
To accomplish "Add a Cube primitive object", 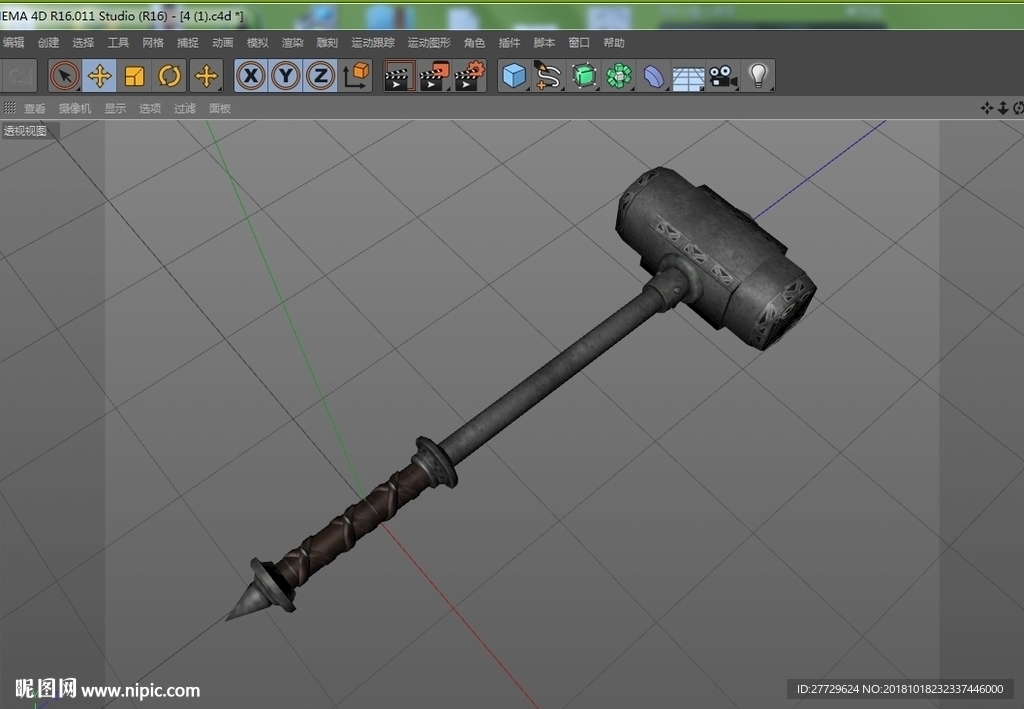I will tap(514, 76).
